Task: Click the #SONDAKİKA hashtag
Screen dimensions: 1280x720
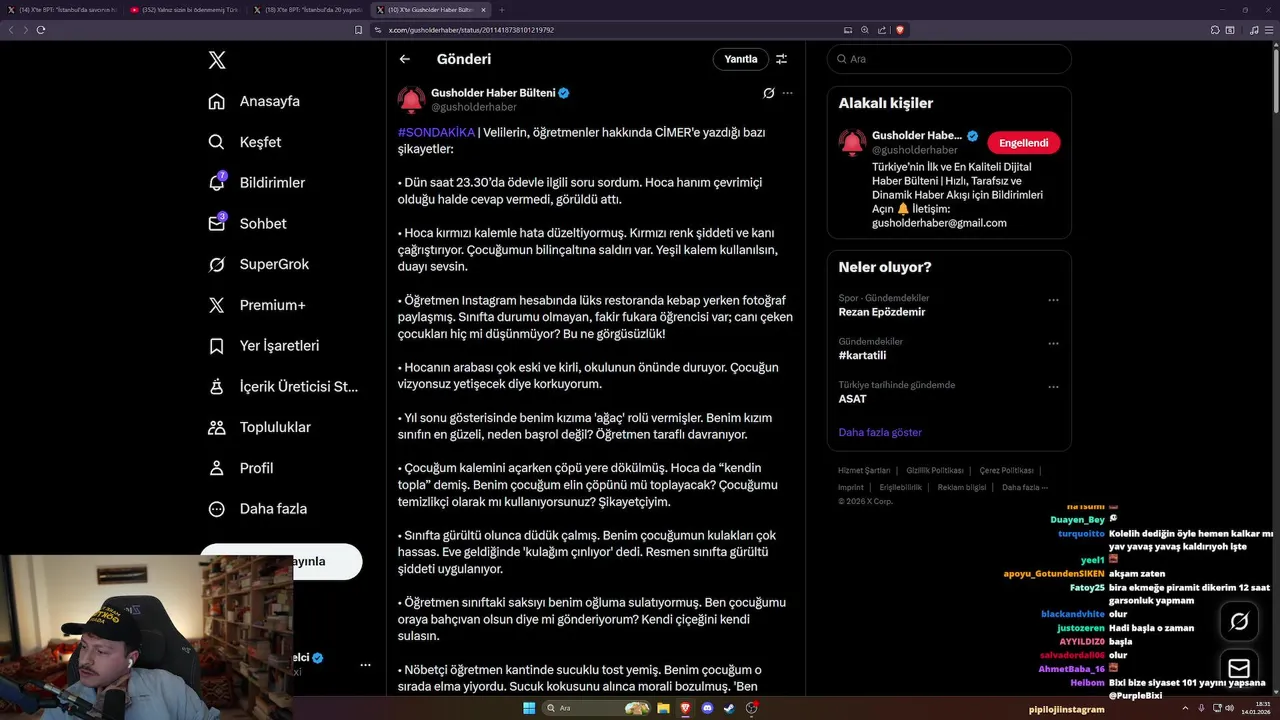Action: point(436,132)
